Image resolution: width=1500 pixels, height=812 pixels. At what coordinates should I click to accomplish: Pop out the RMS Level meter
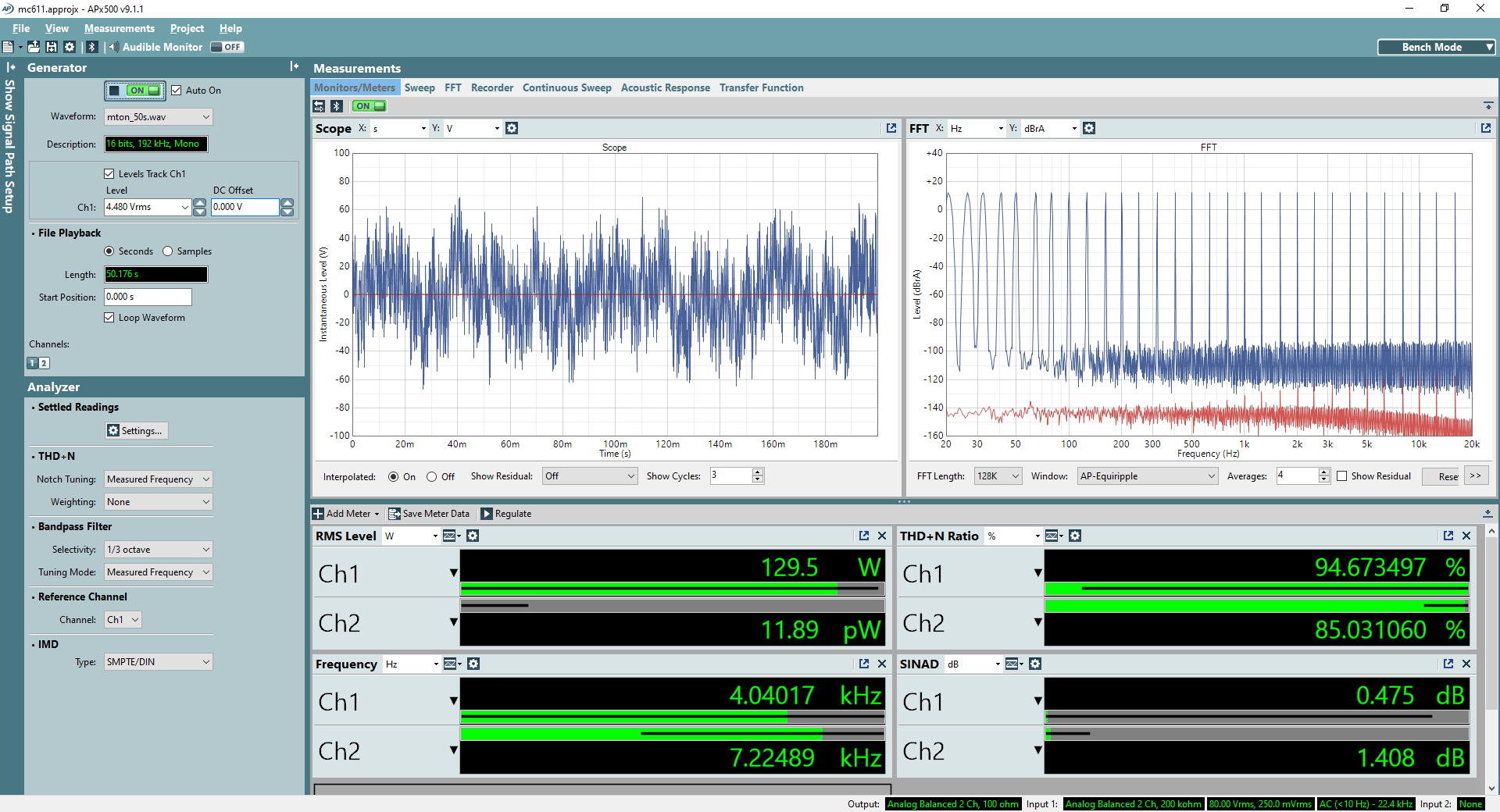[x=864, y=536]
